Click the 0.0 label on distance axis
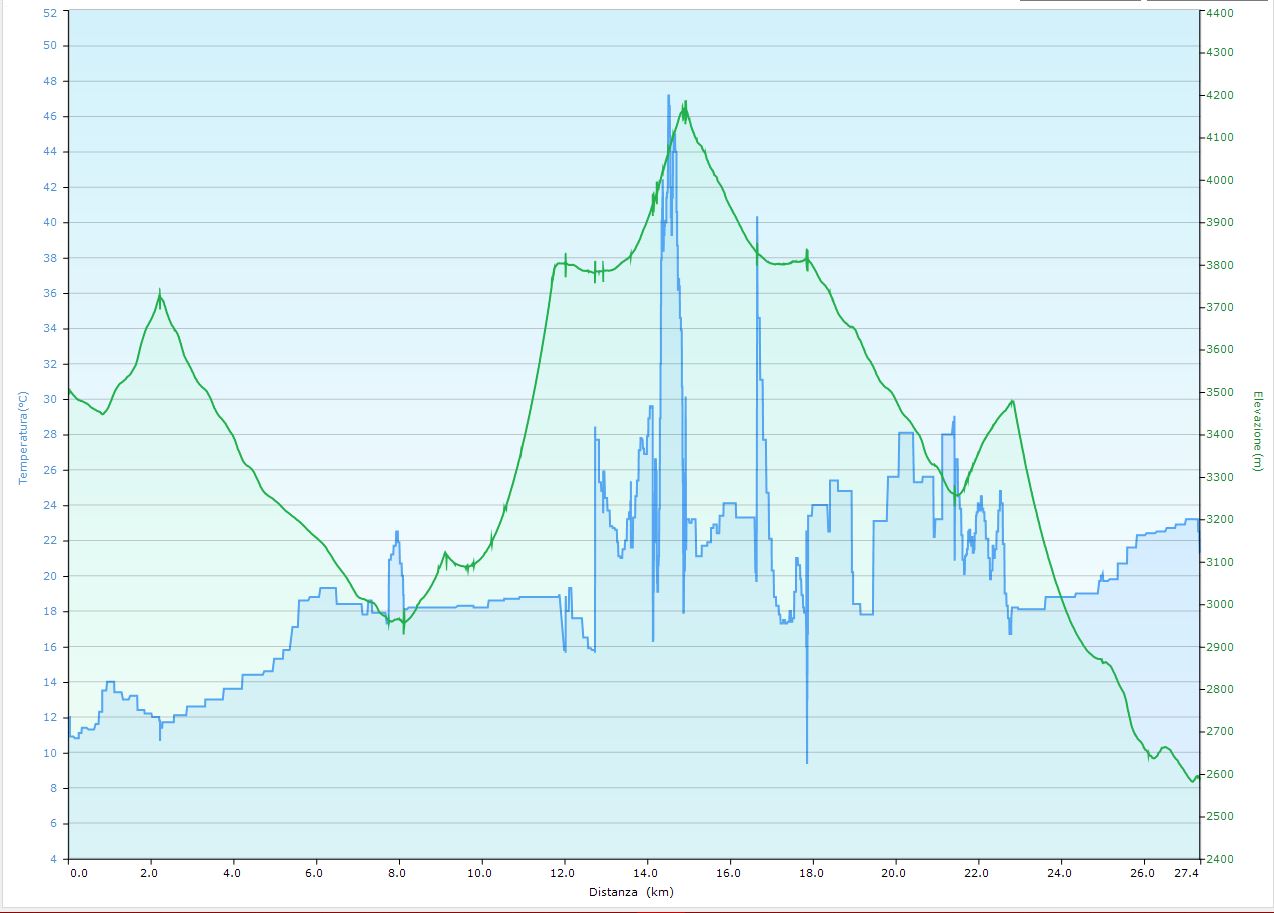This screenshot has width=1274, height=913. pyautogui.click(x=79, y=873)
